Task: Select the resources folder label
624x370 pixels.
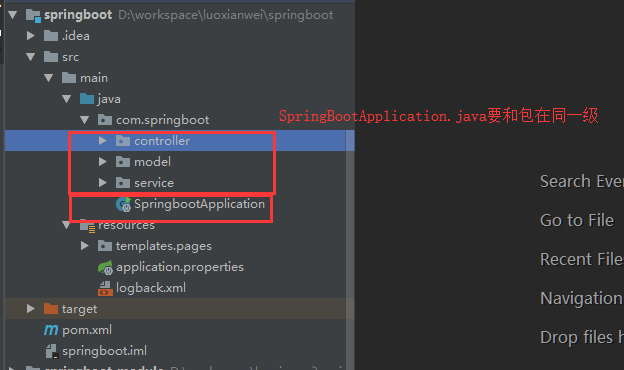Action: pos(127,226)
